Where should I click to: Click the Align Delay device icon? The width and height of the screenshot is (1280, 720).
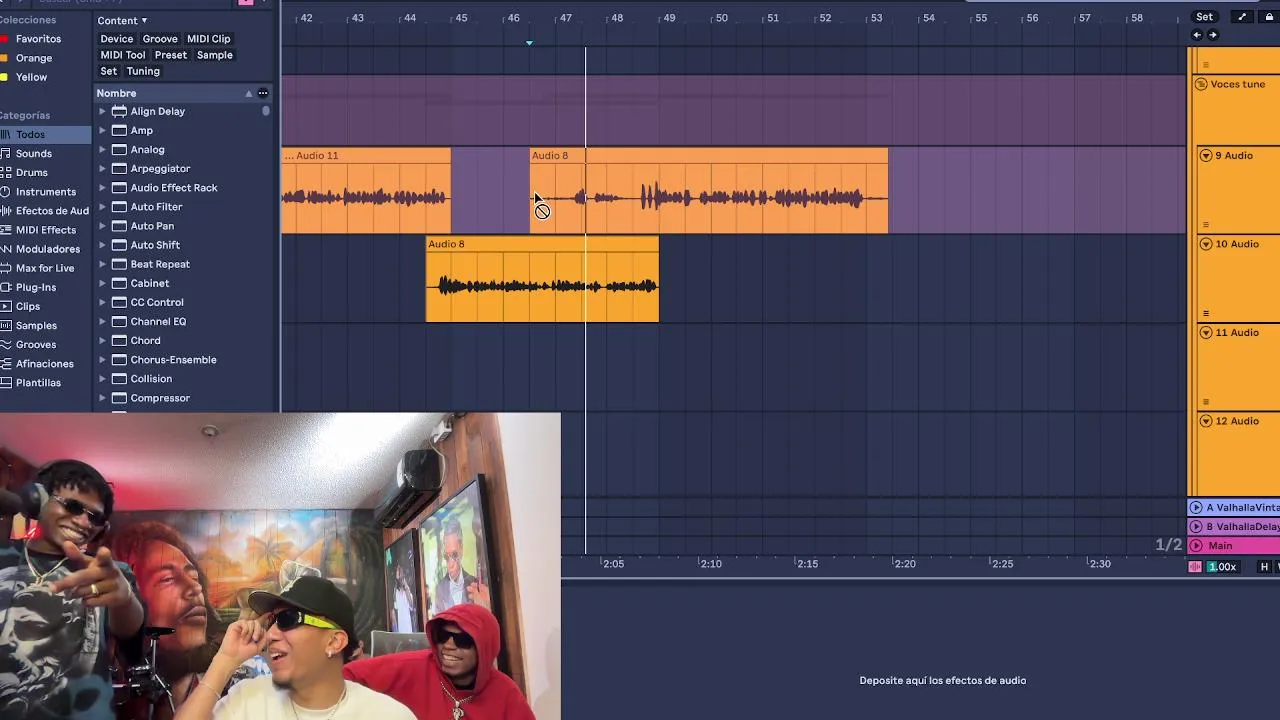[x=119, y=111]
